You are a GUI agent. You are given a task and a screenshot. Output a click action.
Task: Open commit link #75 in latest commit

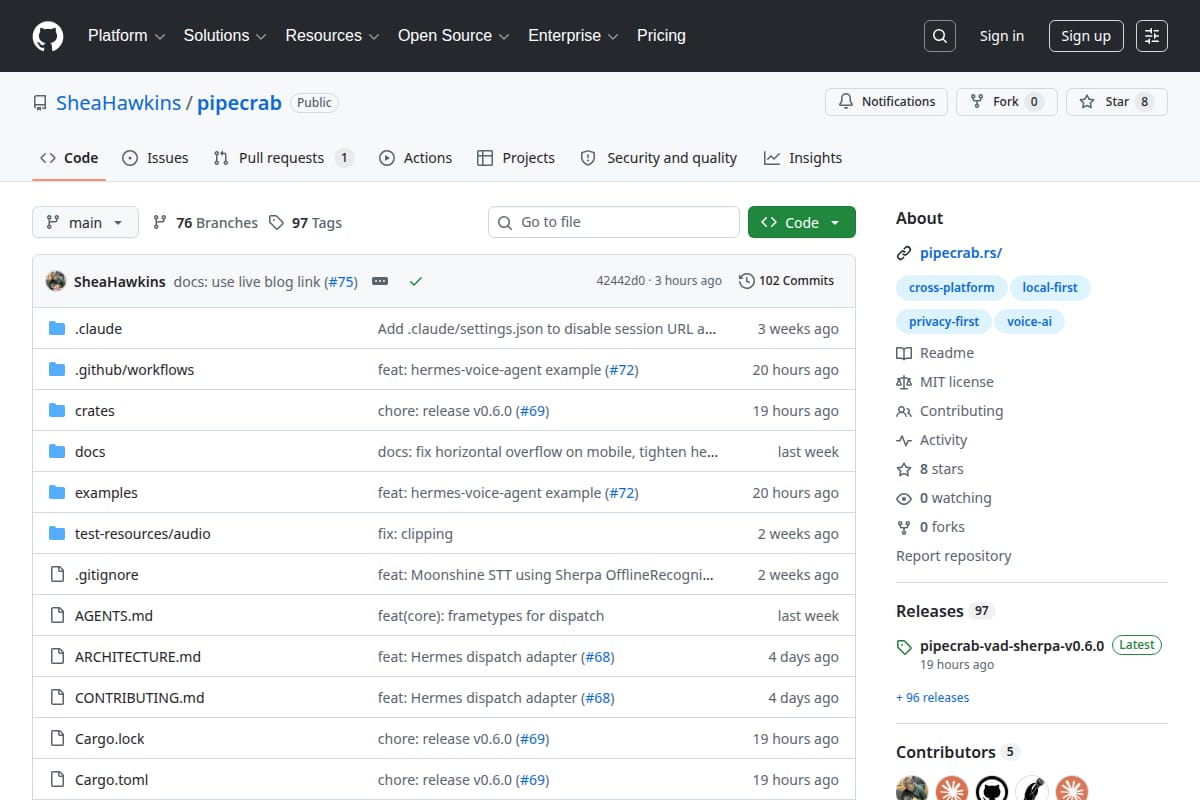341,282
